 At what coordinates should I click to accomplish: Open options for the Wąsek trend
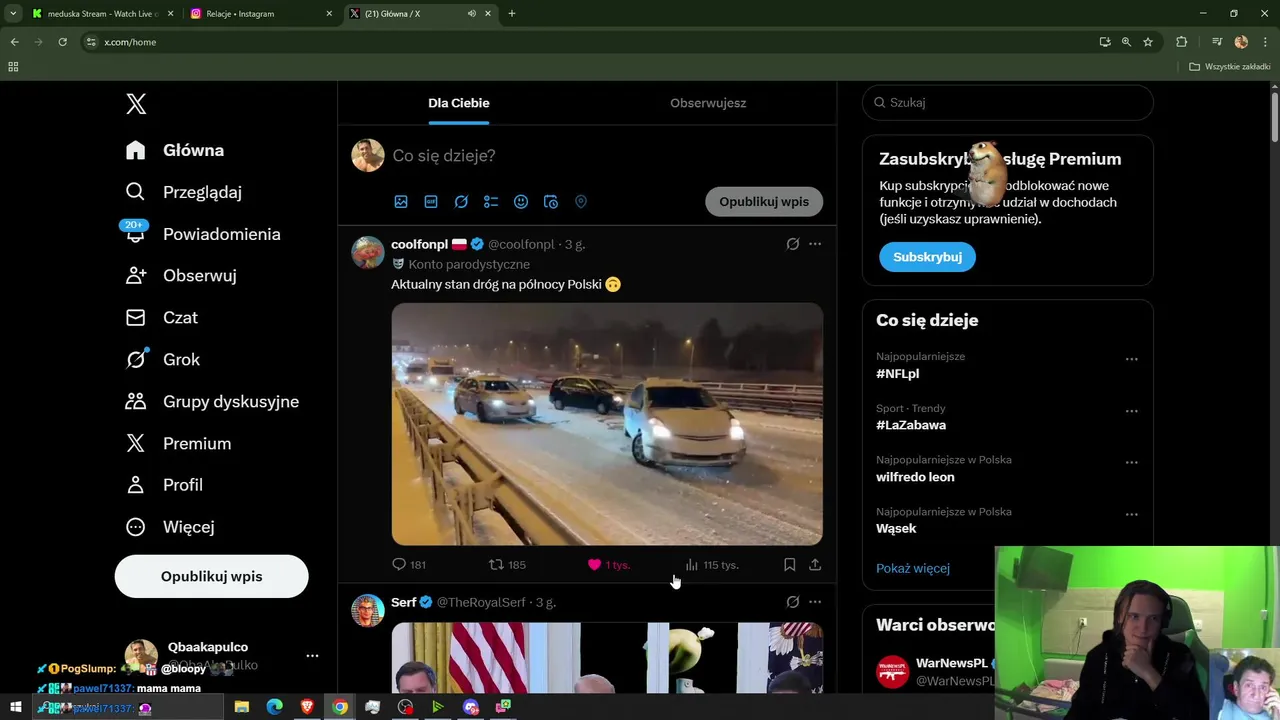tap(1132, 515)
